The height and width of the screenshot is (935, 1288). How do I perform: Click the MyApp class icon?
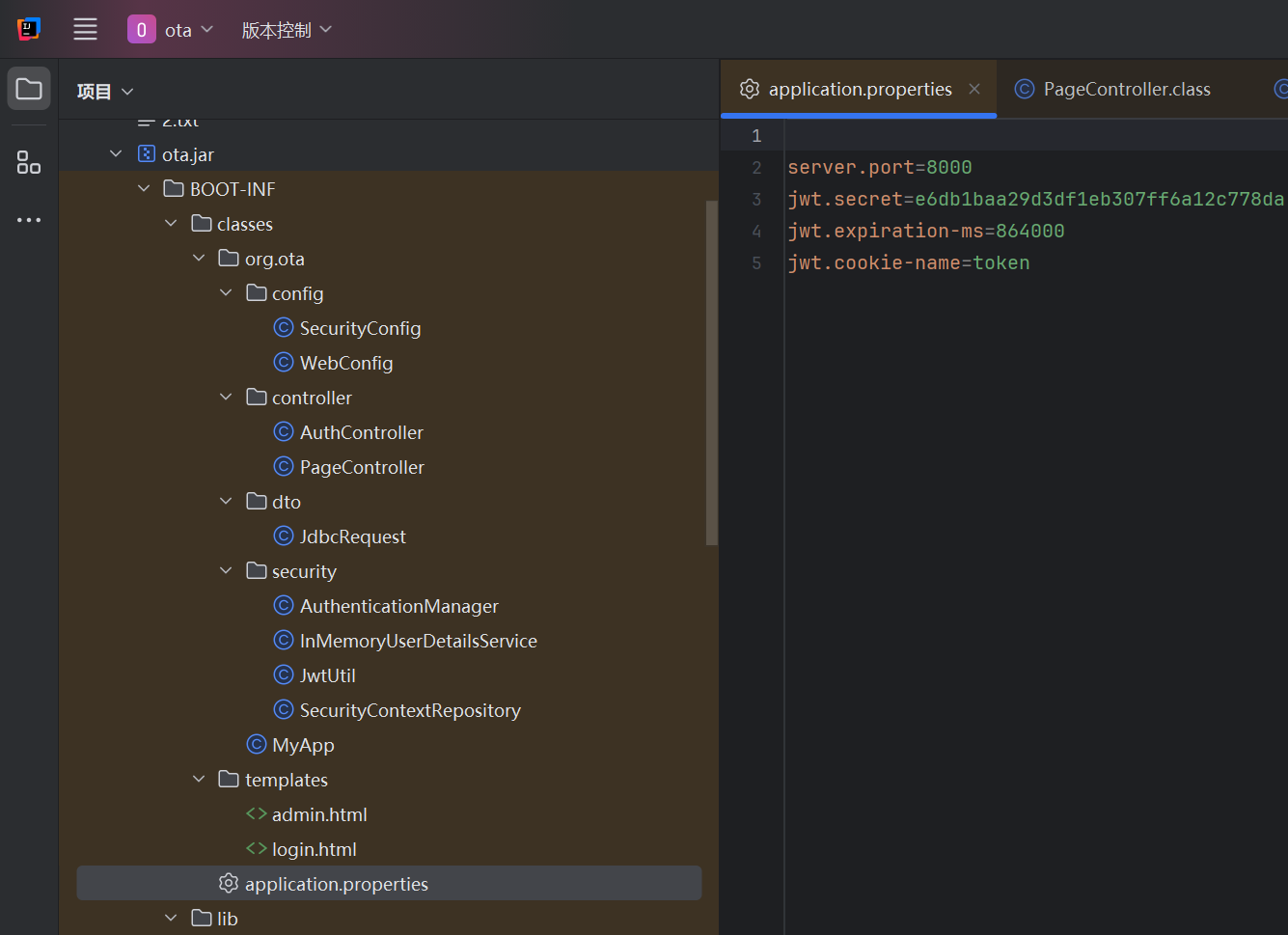point(257,744)
